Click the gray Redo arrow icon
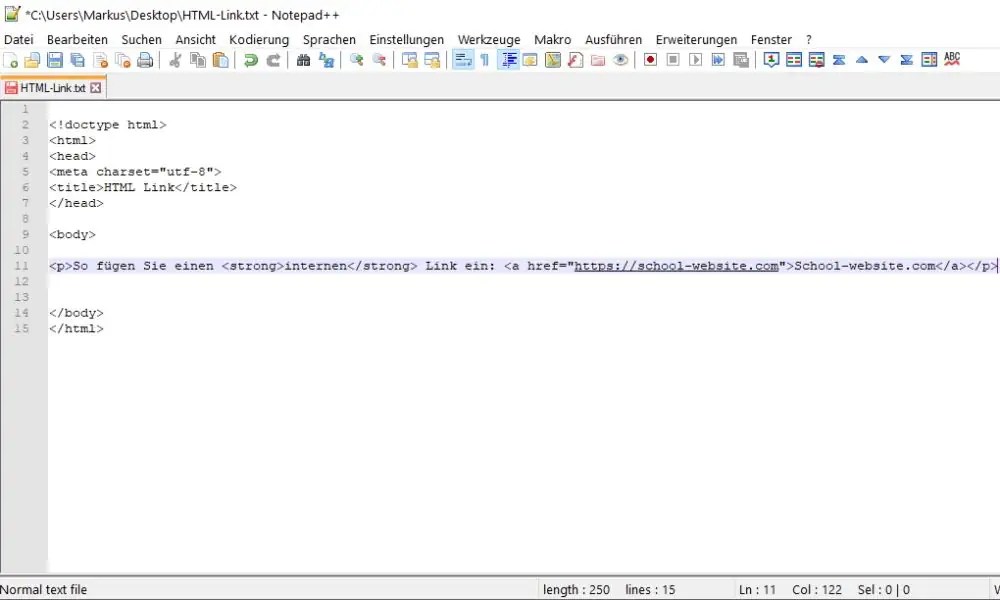Screen dimensions: 1000x600 tap(273, 60)
